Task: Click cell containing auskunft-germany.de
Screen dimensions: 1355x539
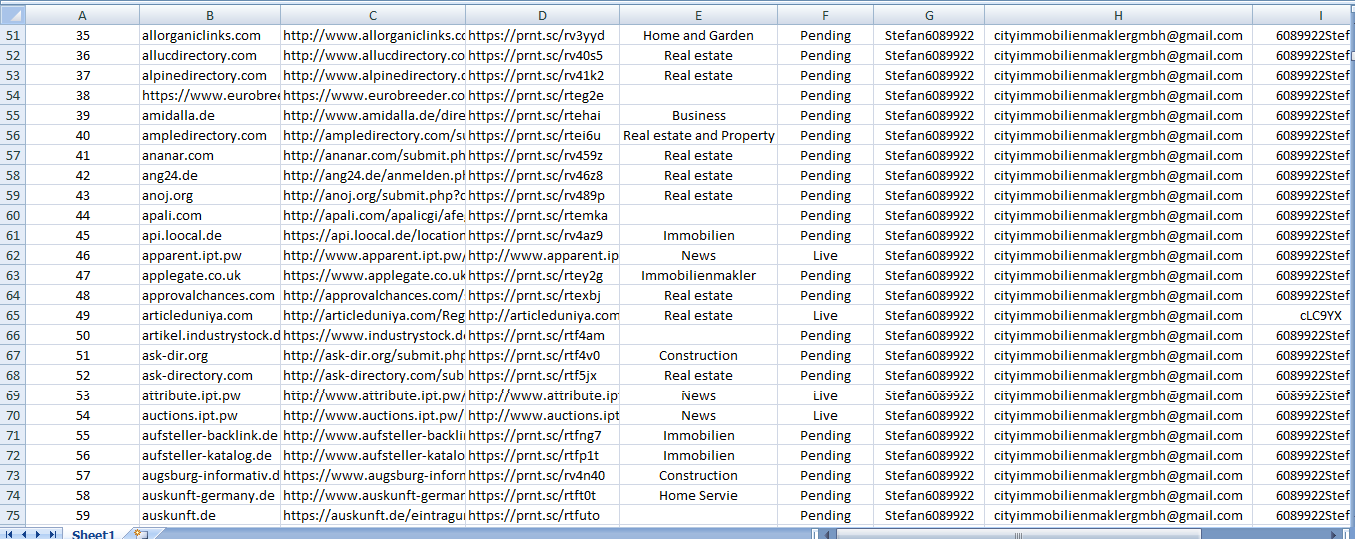Action: tap(210, 495)
